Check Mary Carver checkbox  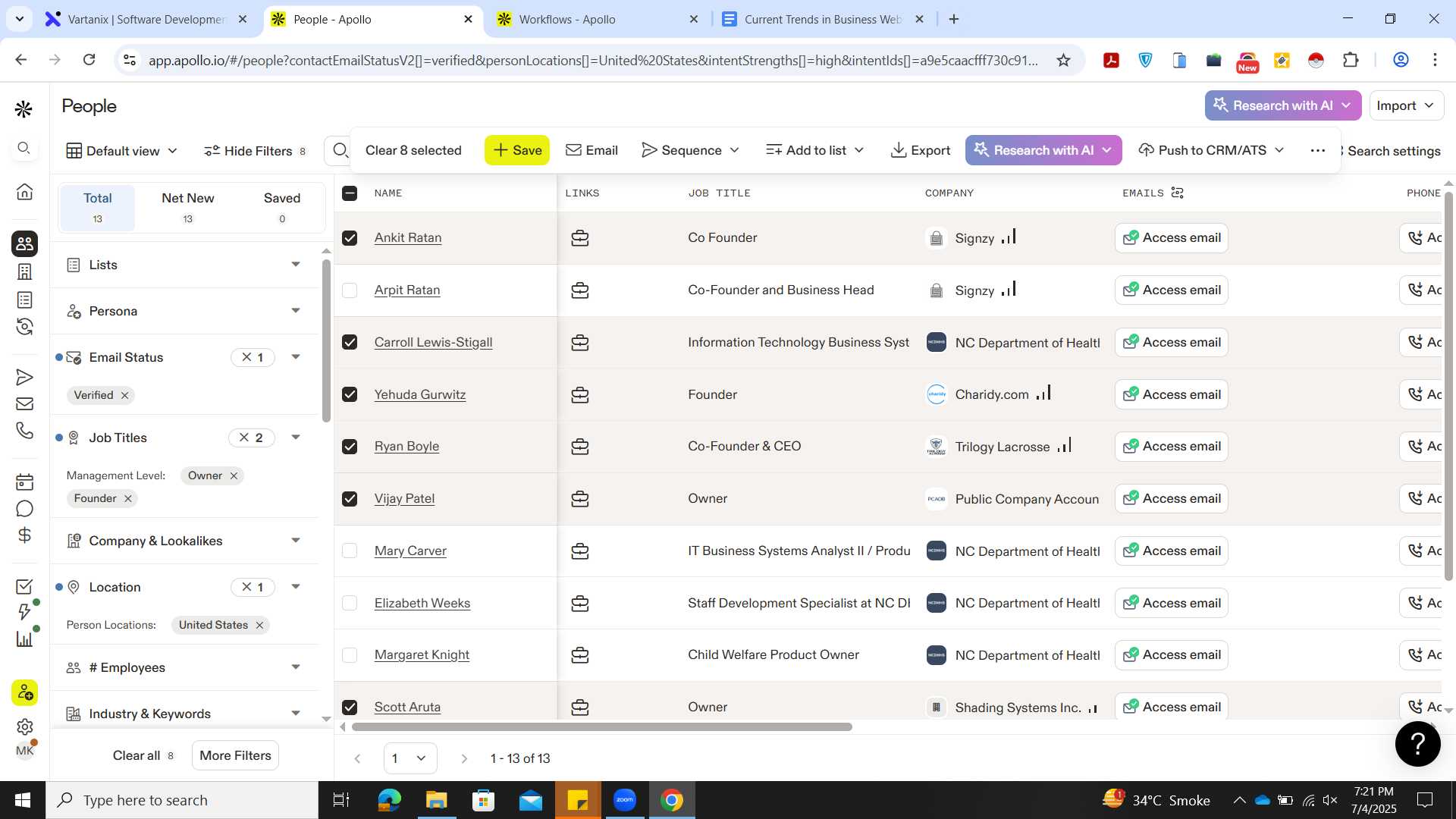point(350,551)
